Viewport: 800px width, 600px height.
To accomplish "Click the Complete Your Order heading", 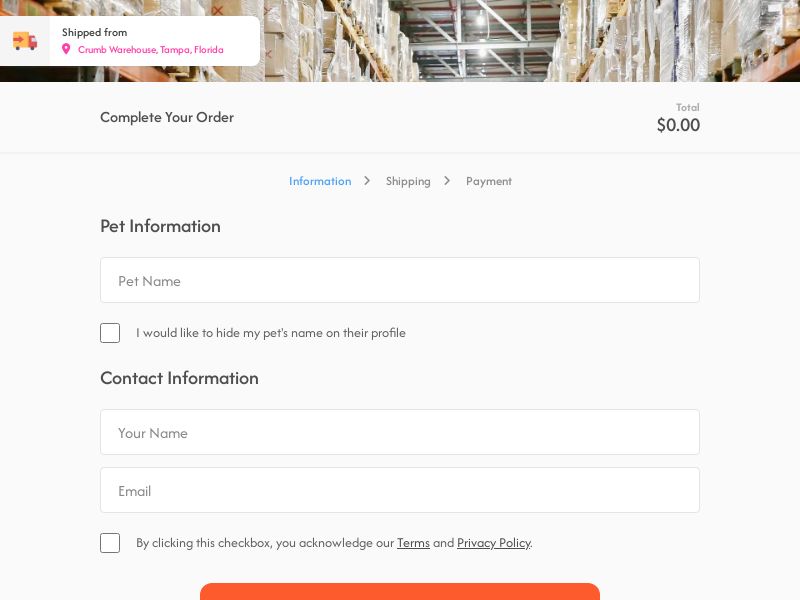I will pyautogui.click(x=167, y=117).
